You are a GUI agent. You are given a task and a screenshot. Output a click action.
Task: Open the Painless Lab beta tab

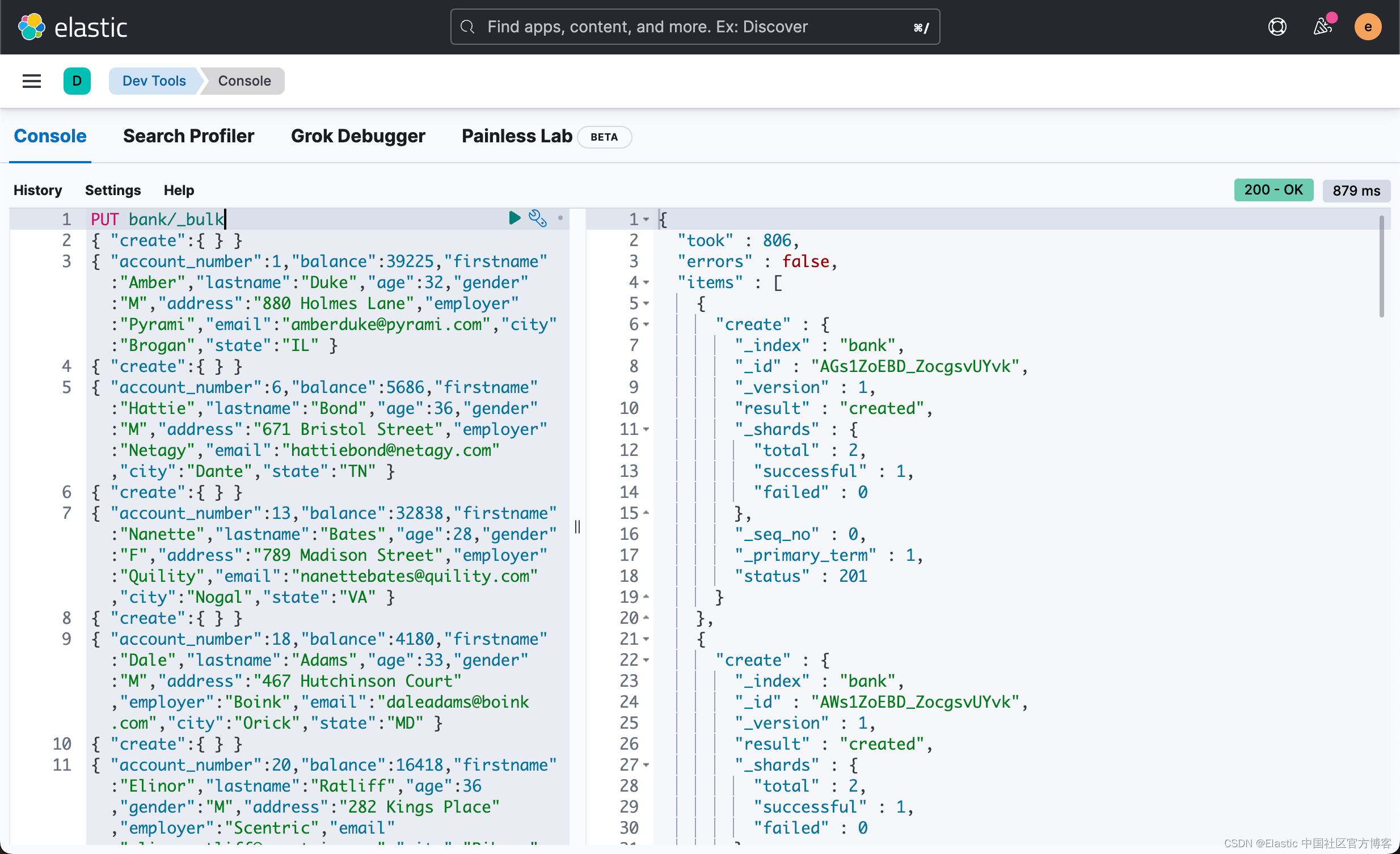tap(516, 136)
